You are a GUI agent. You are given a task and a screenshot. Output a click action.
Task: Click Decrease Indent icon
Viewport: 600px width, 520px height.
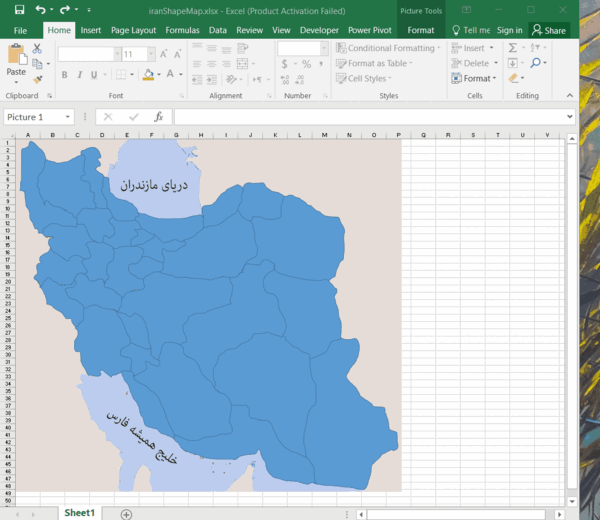pos(197,80)
